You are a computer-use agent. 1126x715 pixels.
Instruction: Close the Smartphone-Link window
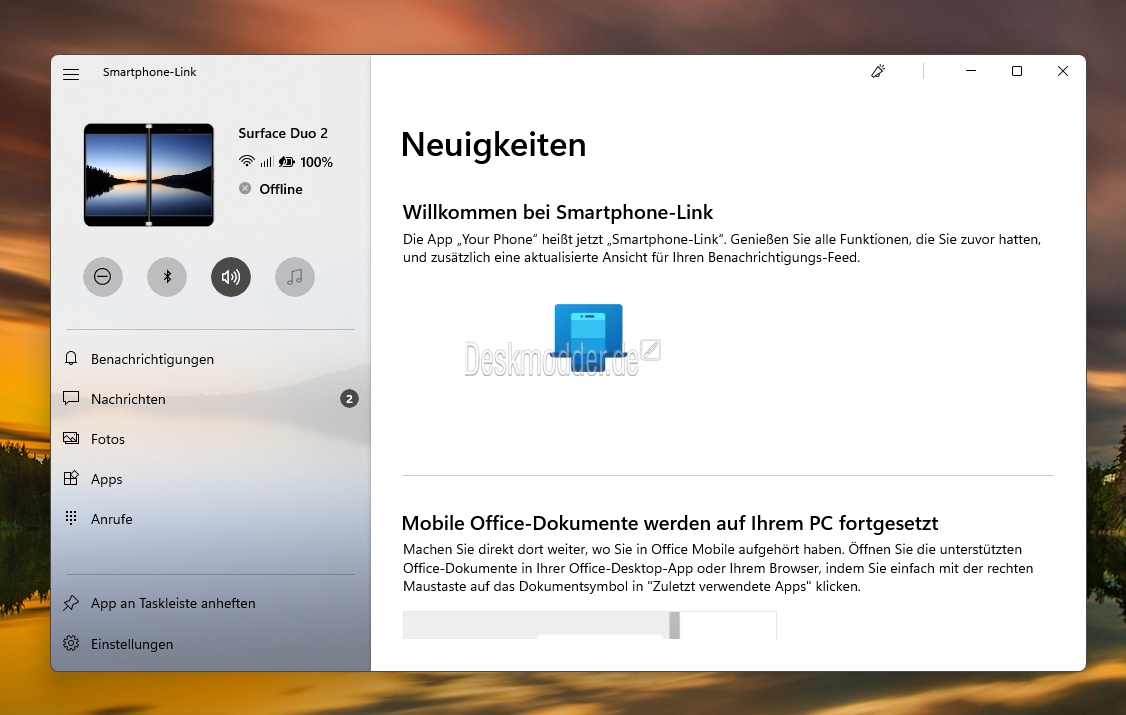pyautogui.click(x=1063, y=71)
